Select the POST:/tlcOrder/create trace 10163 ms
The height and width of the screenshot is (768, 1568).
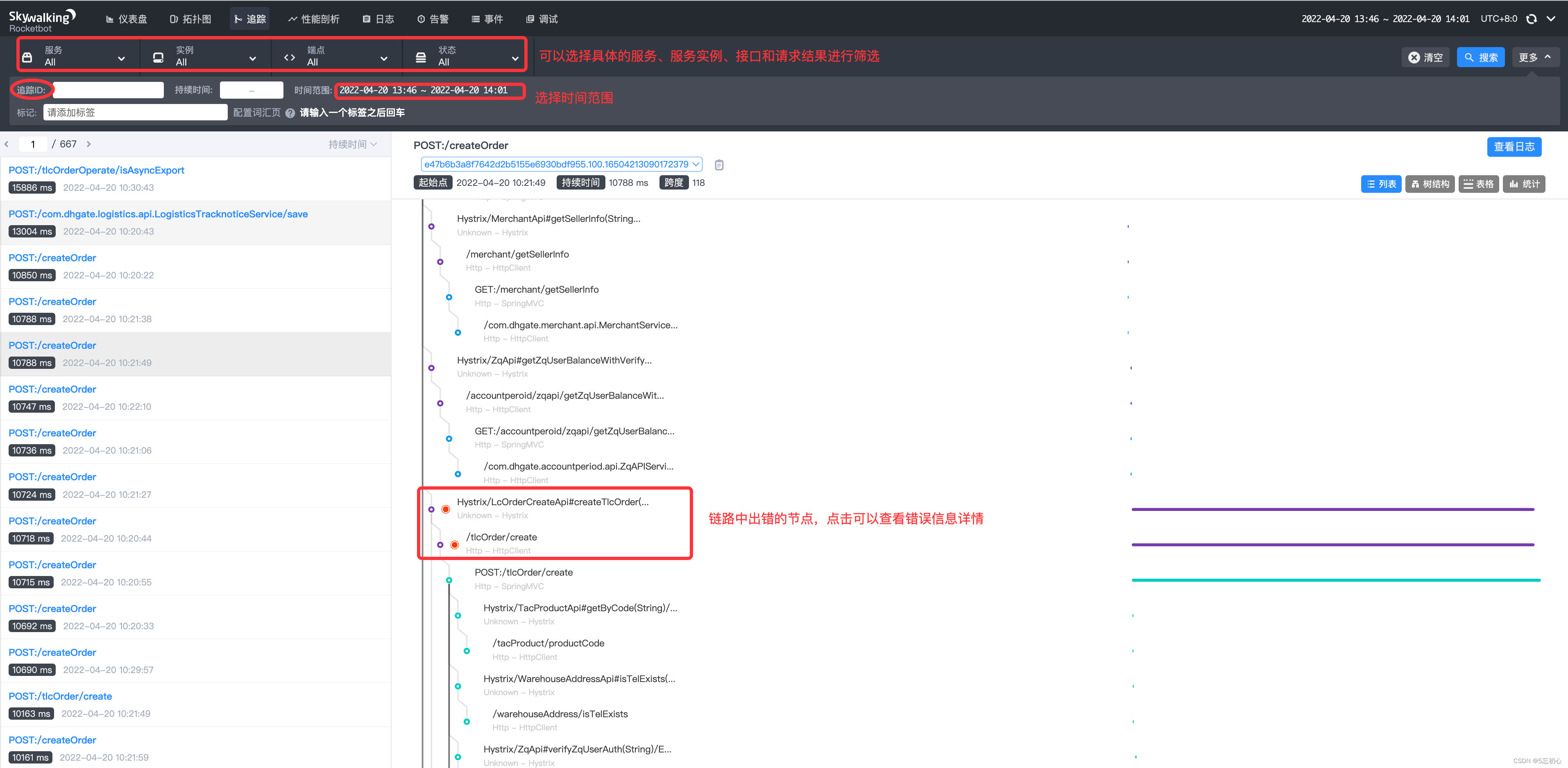click(x=195, y=705)
